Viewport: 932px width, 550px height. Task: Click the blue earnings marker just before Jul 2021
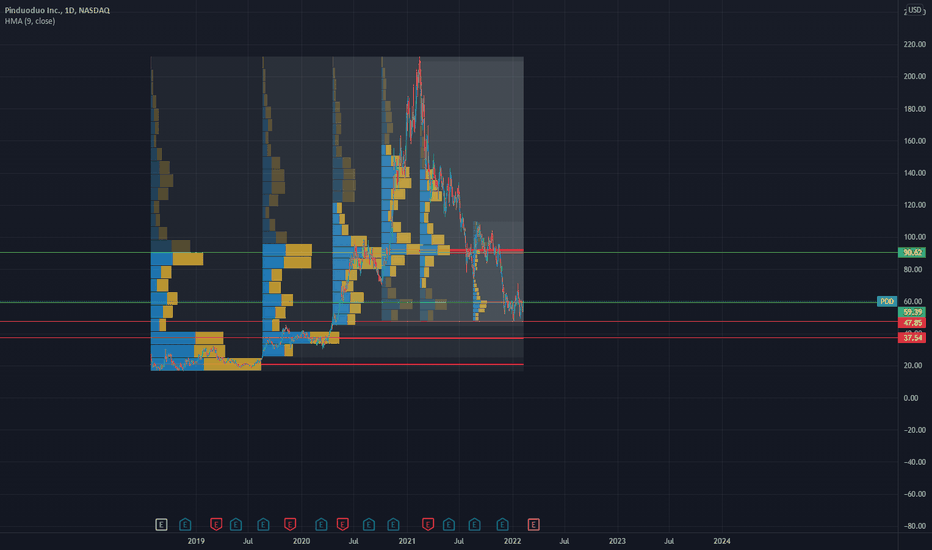[449, 524]
